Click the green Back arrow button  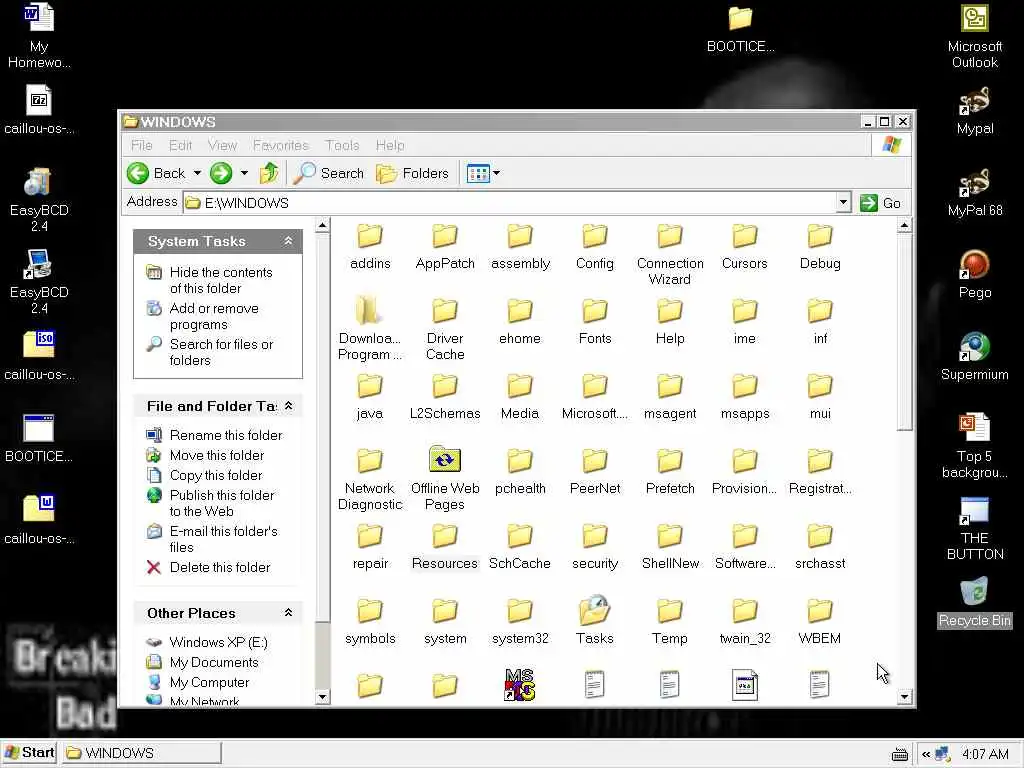[138, 173]
